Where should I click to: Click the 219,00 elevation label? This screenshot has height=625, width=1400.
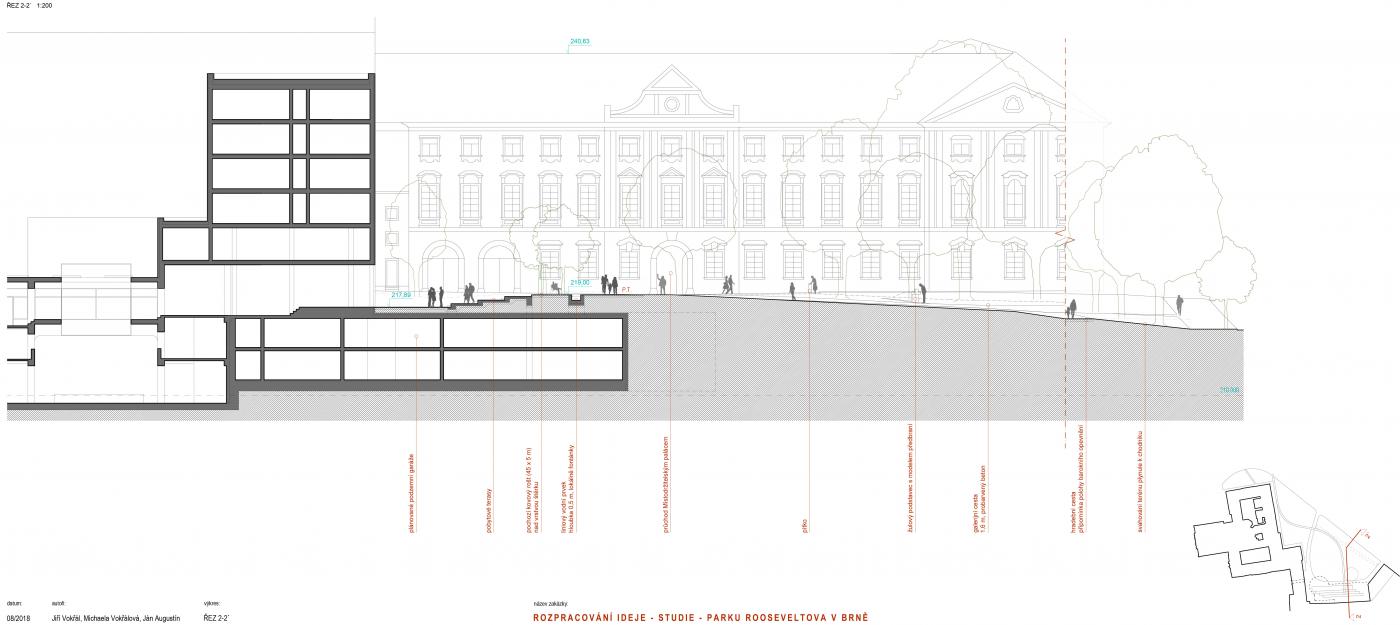(x=580, y=283)
